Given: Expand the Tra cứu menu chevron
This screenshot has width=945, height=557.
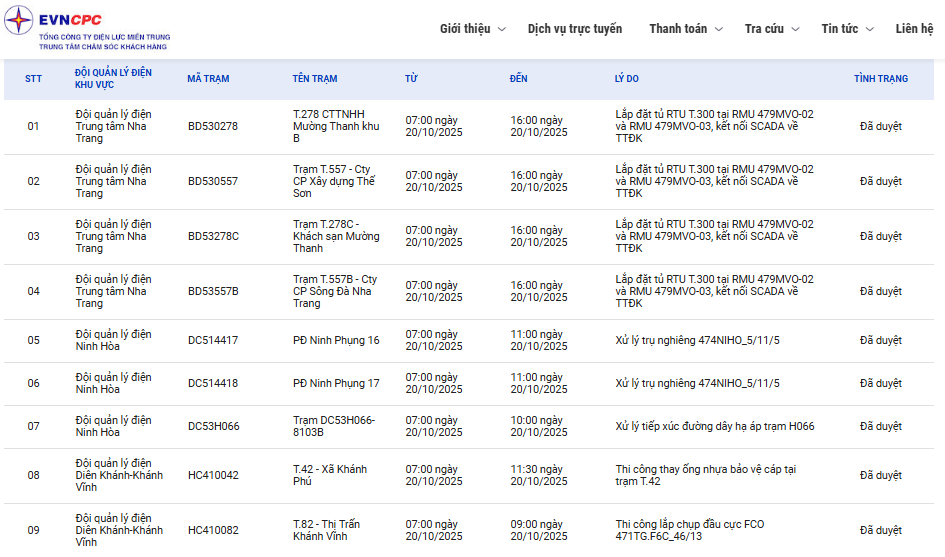Looking at the screenshot, I should coord(795,30).
